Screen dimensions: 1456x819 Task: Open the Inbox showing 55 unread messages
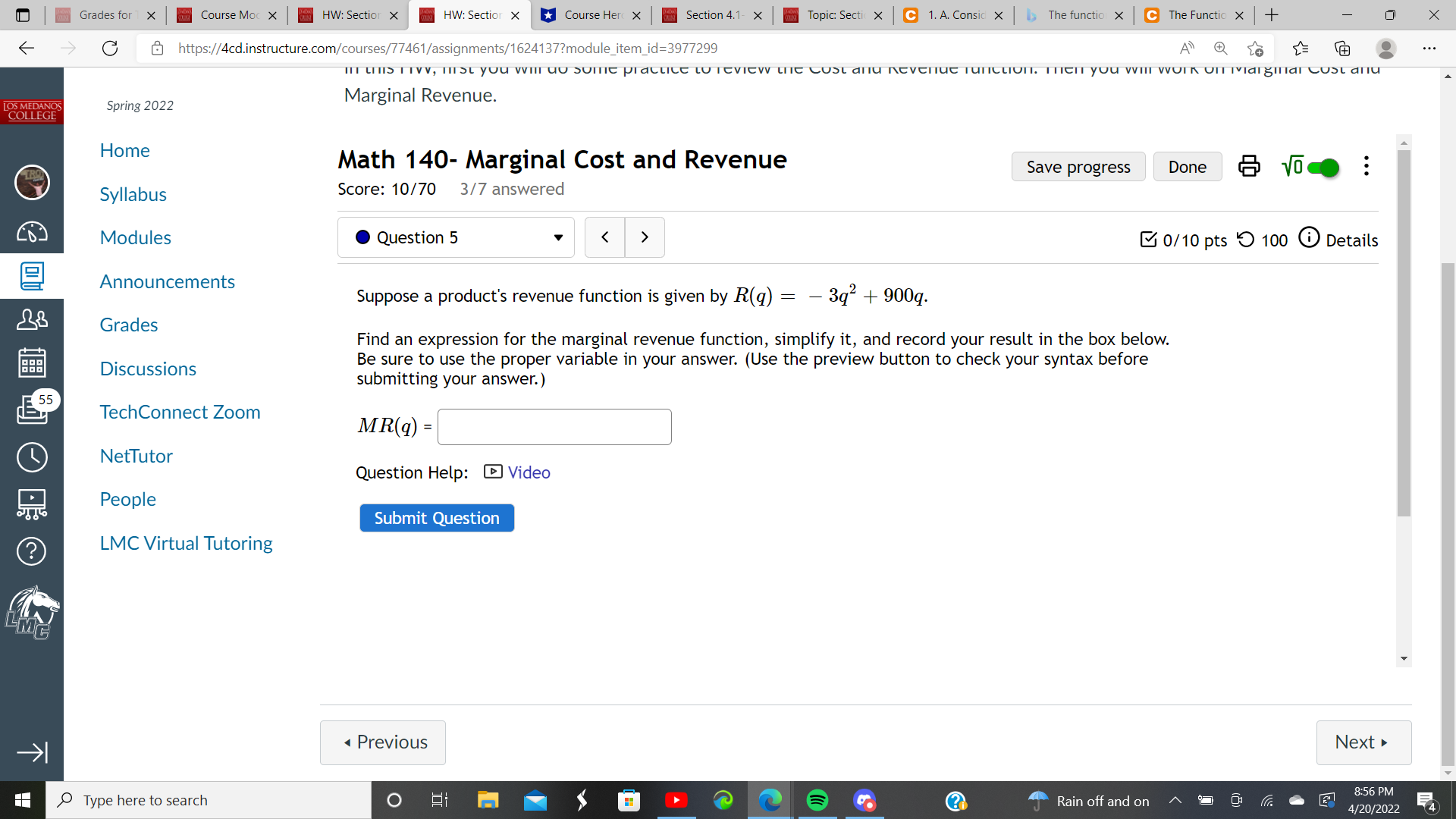click(32, 409)
